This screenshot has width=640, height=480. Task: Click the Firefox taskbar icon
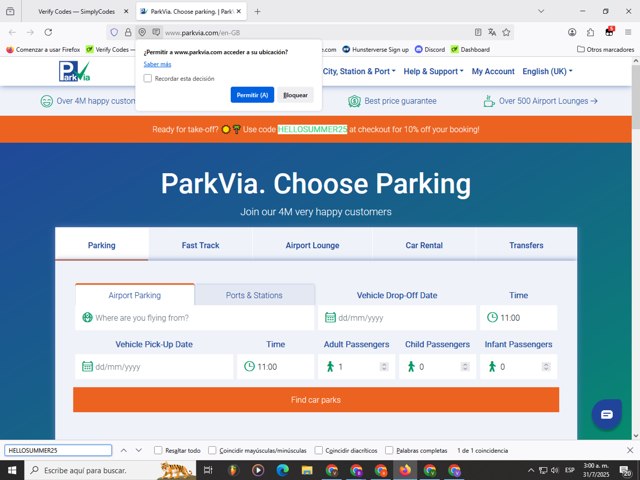coord(405,470)
